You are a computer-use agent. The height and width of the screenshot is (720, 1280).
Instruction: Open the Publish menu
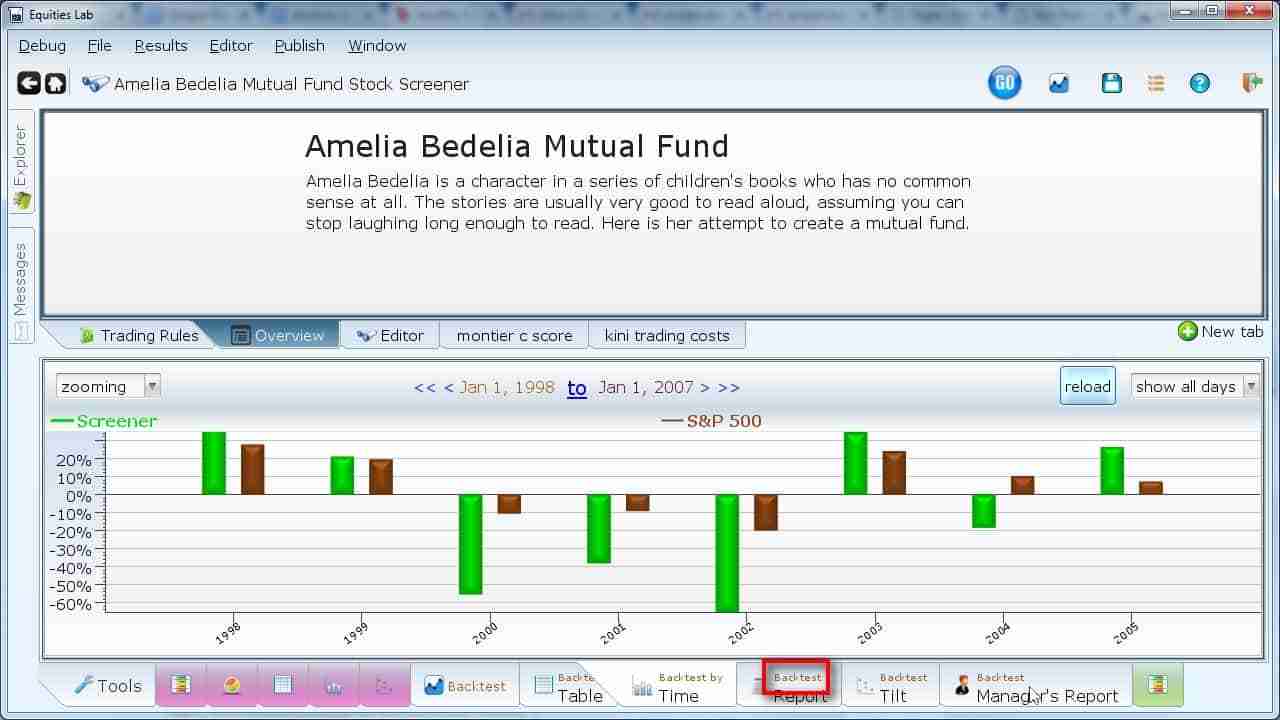300,46
